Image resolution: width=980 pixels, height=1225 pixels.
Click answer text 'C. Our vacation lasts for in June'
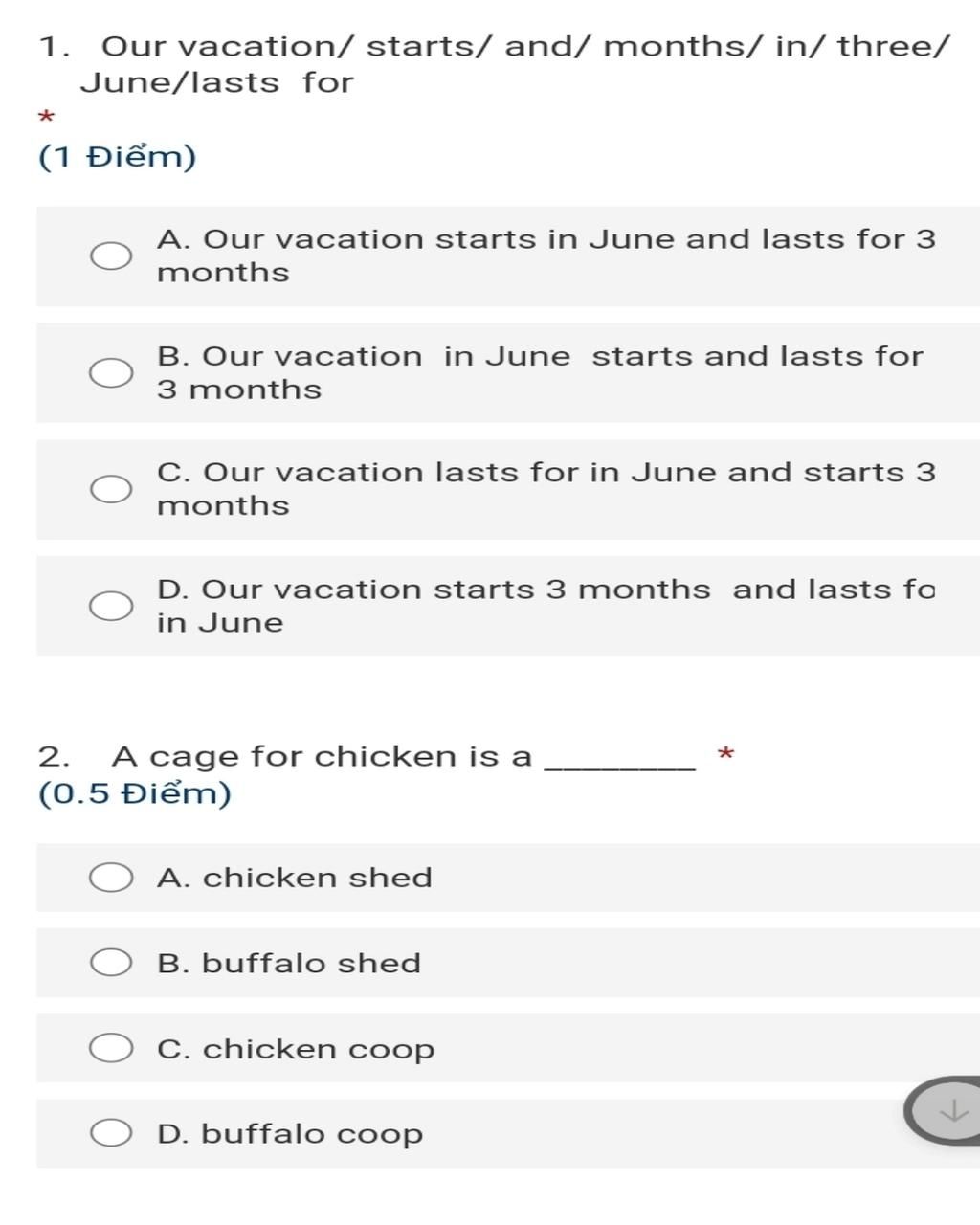[x=546, y=489]
